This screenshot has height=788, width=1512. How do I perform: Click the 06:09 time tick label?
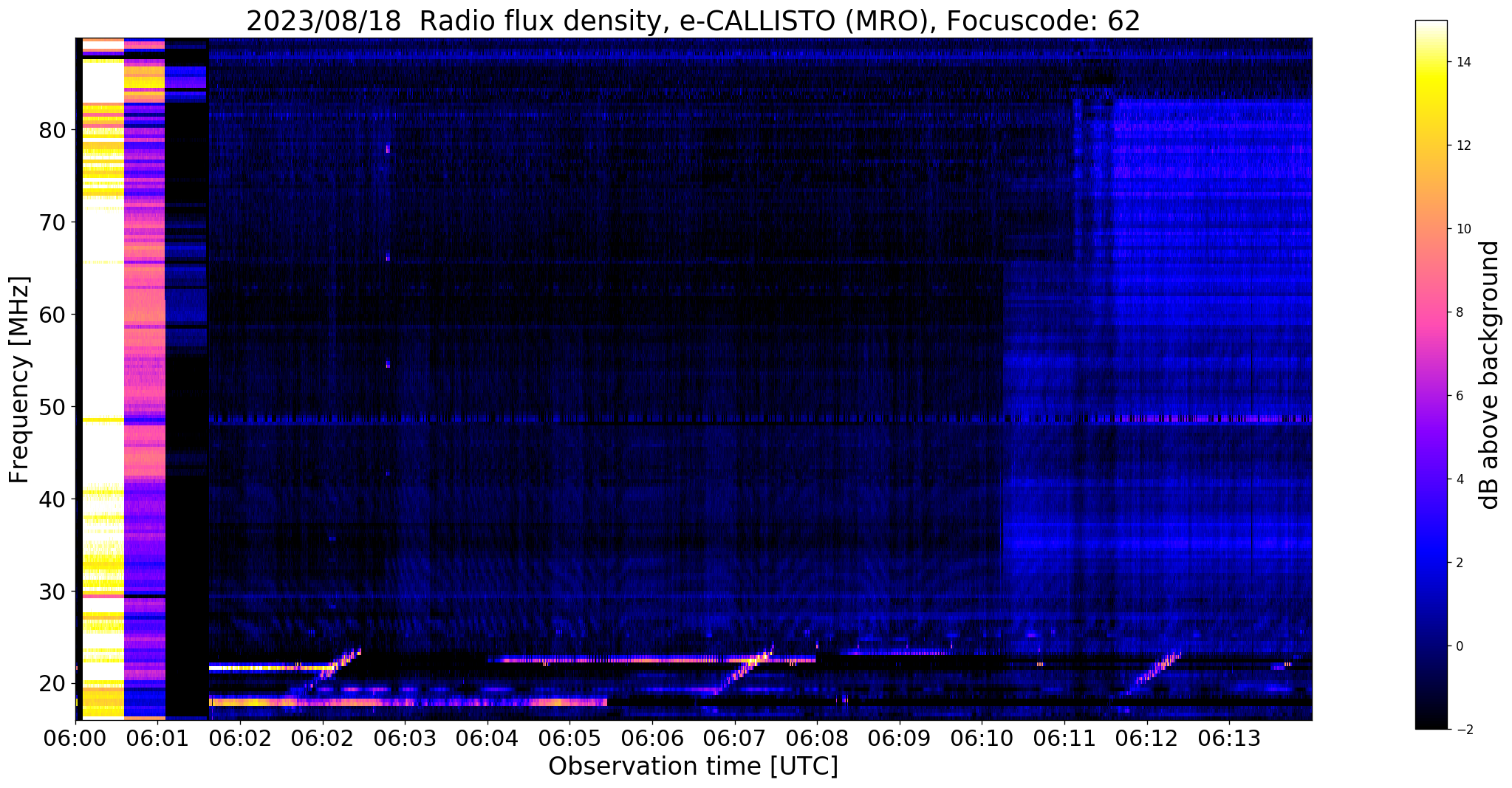pyautogui.click(x=900, y=738)
